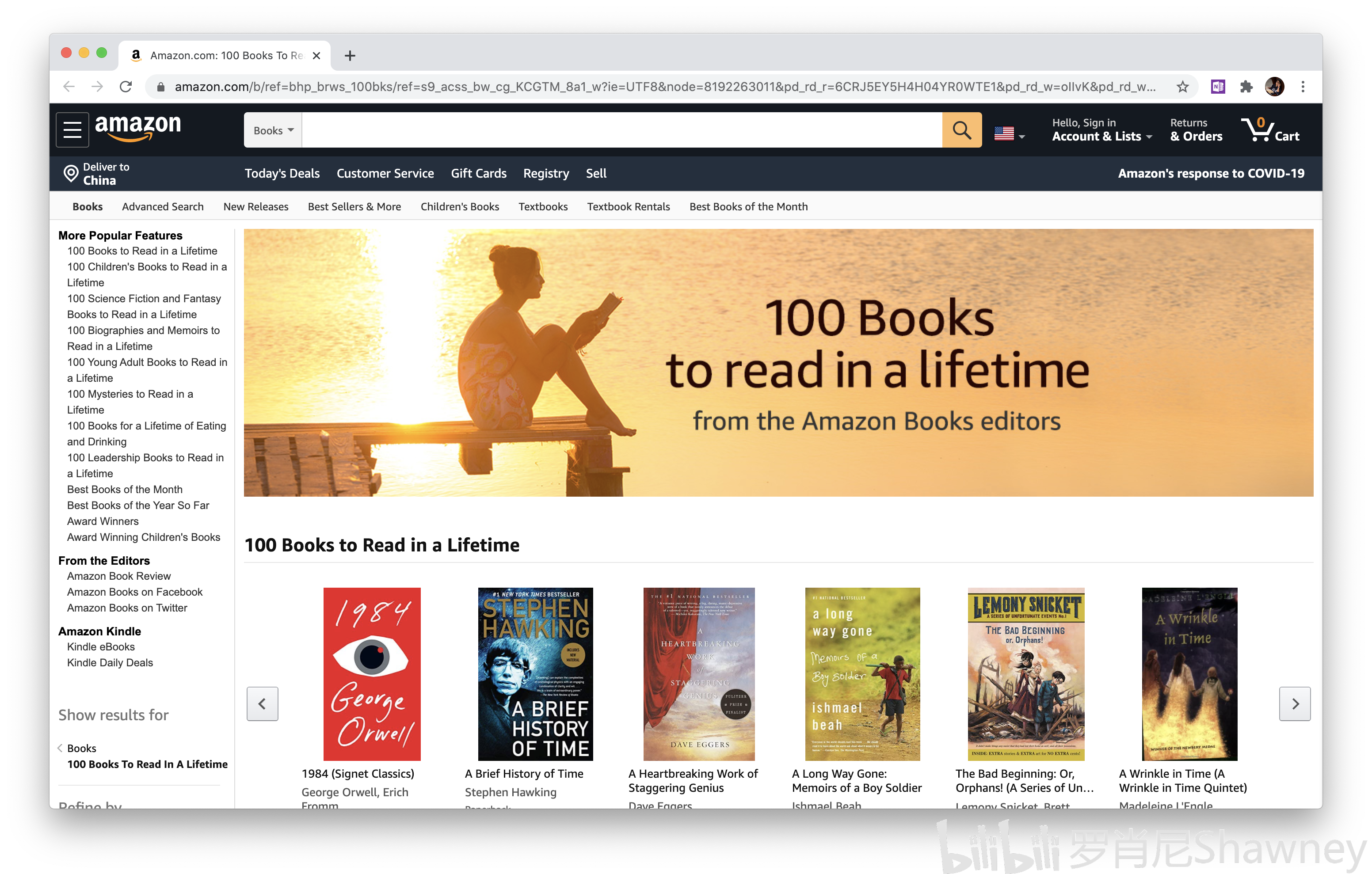This screenshot has width=1372, height=874.
Task: Open the Chrome profile avatar
Action: click(1275, 87)
